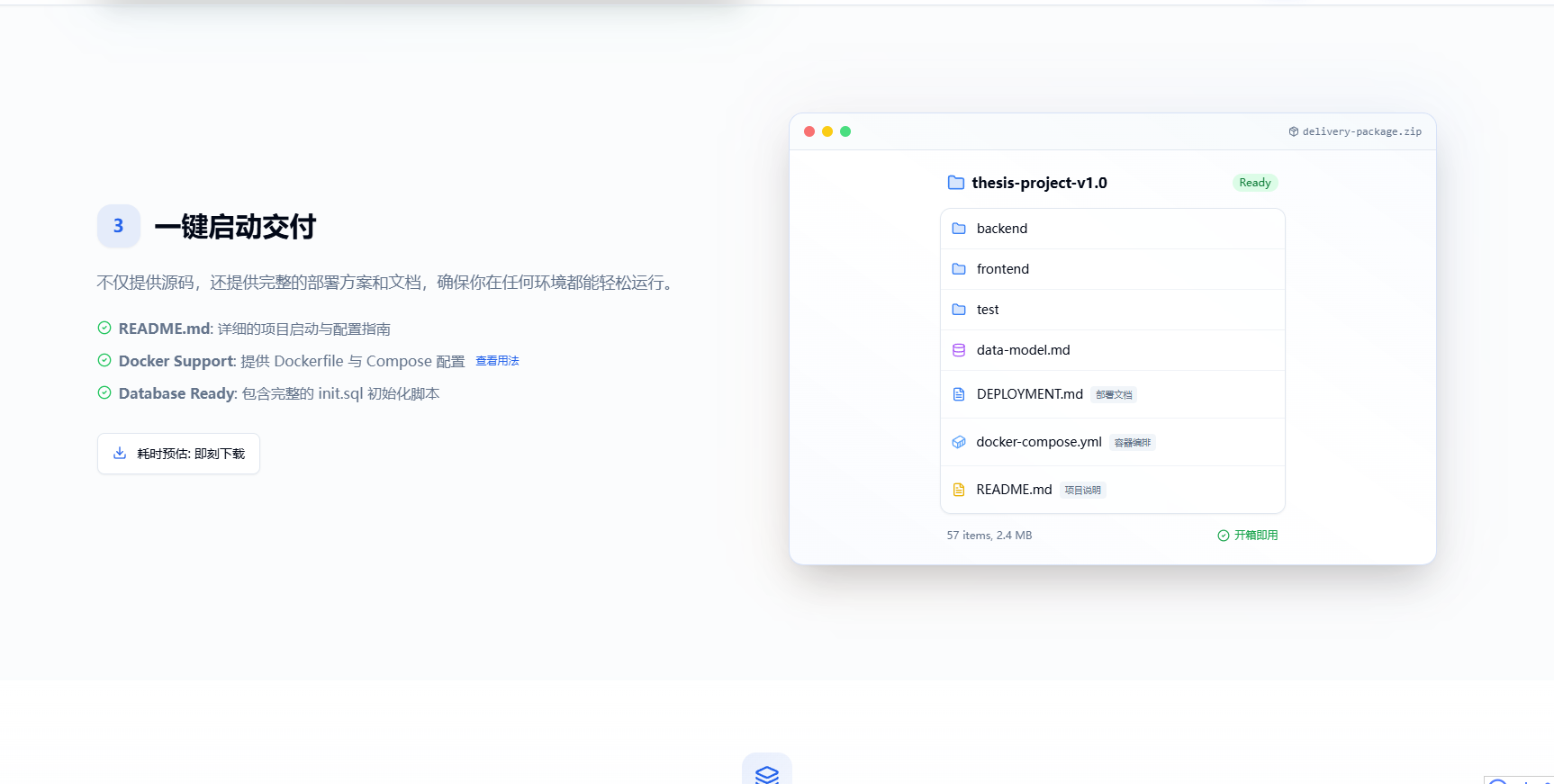Click the DEPLOYMENT.md document icon

point(959,394)
